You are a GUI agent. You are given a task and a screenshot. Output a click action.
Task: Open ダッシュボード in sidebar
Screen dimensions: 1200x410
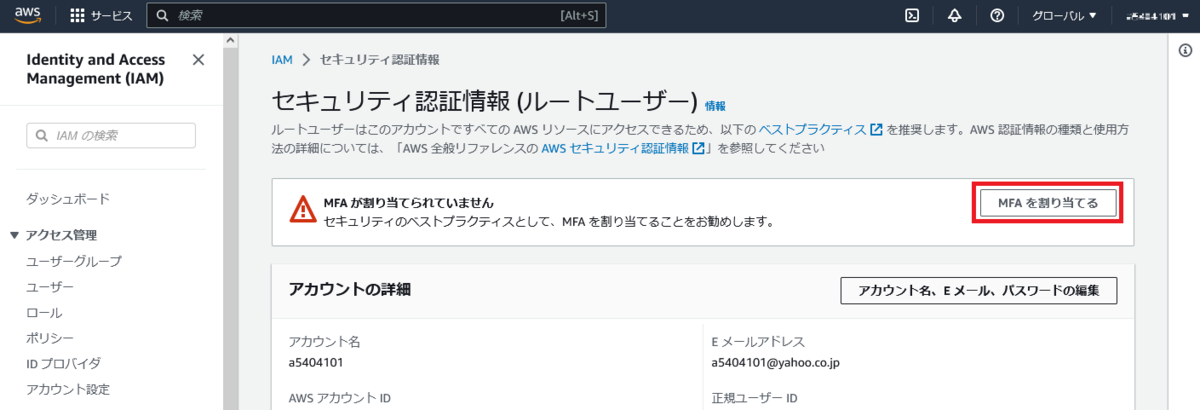(x=68, y=199)
